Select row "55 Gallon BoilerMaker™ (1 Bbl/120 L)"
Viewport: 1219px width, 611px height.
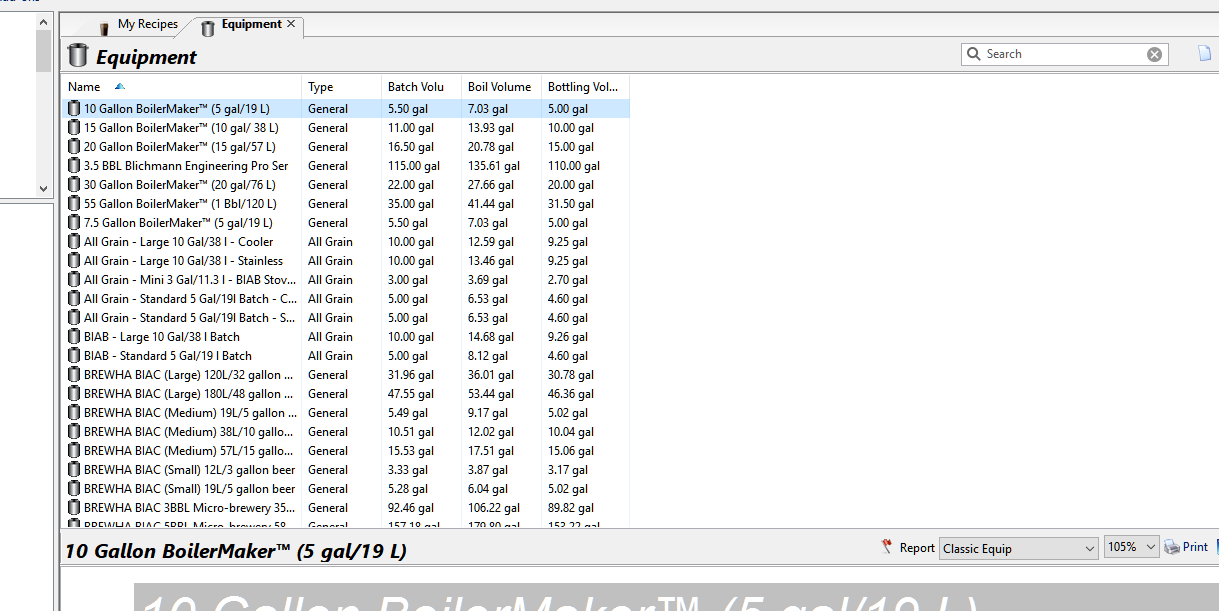pos(346,204)
